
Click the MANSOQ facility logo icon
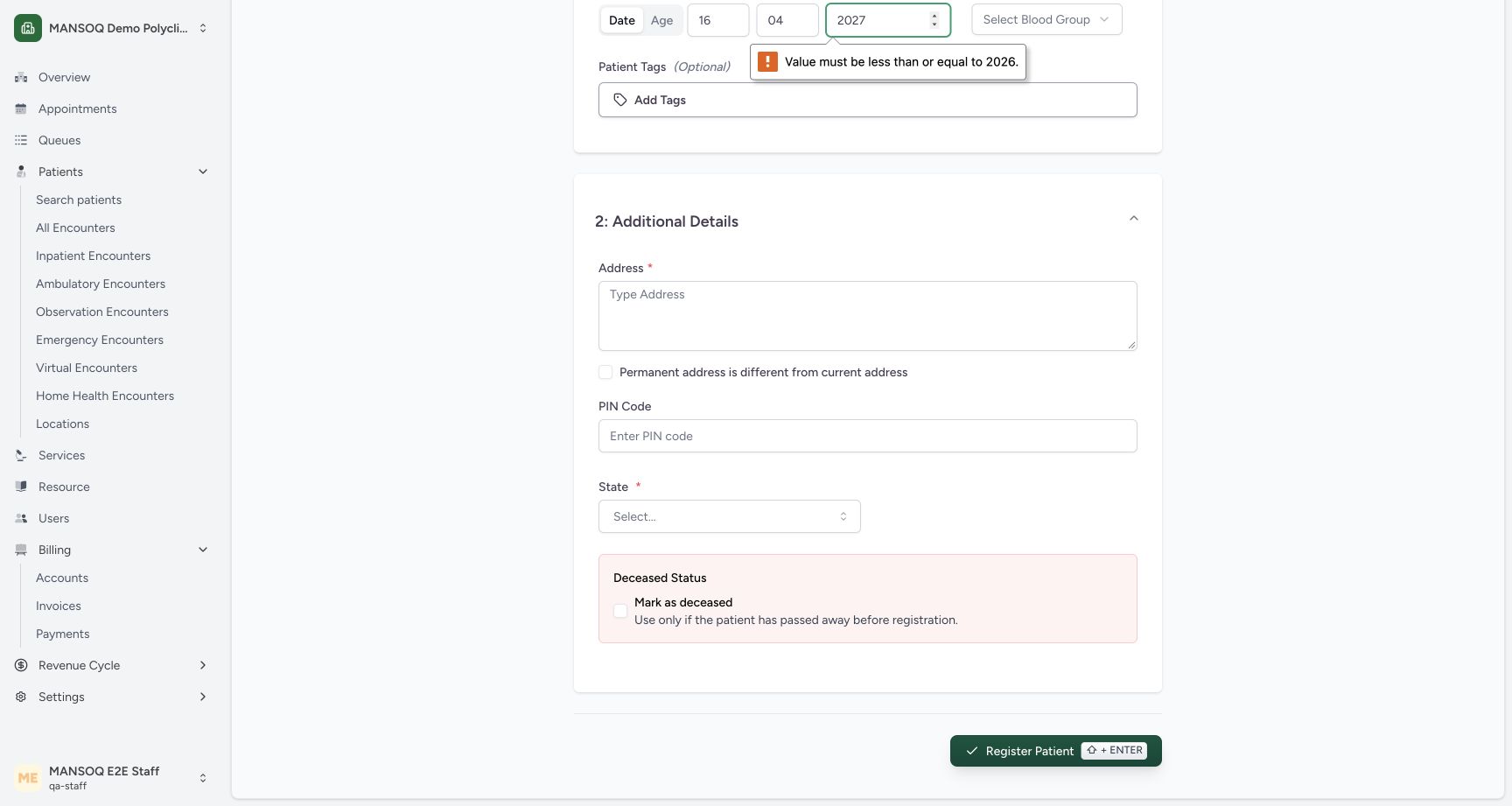click(x=28, y=28)
